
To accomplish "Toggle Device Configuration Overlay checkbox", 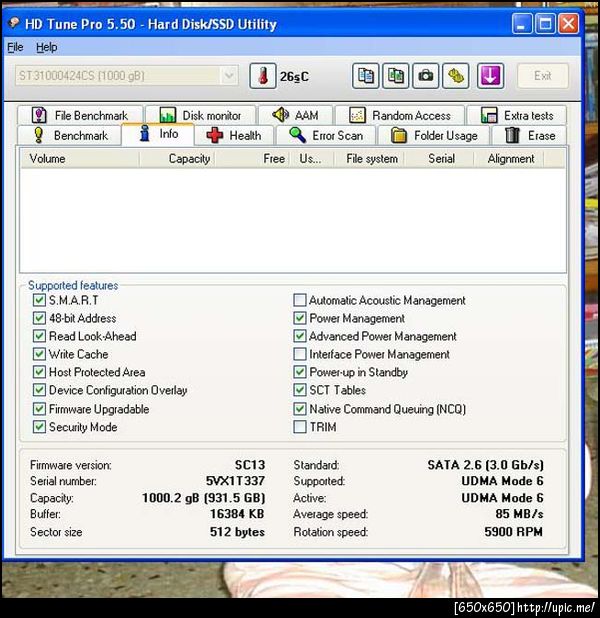I will (x=39, y=390).
